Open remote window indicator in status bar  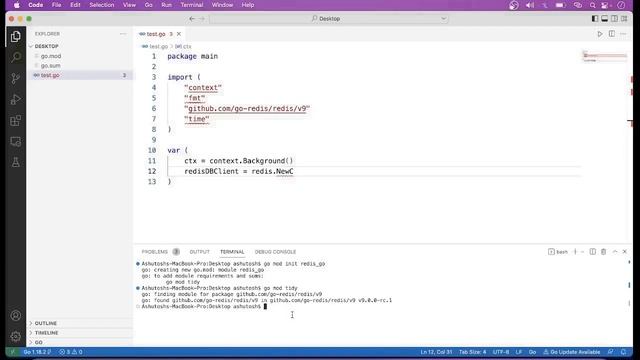12,352
